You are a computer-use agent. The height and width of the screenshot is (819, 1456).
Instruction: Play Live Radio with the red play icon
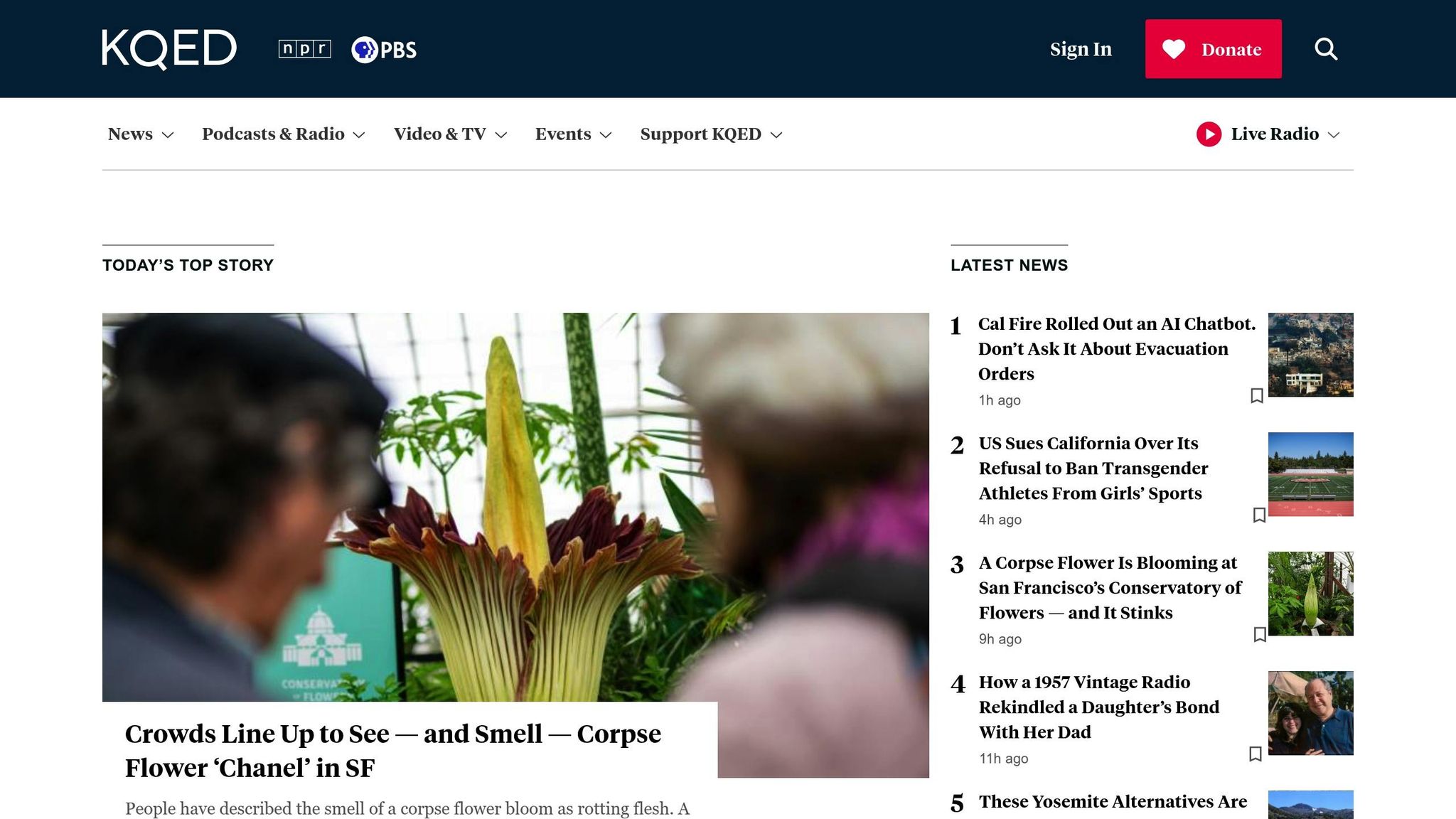click(1209, 134)
